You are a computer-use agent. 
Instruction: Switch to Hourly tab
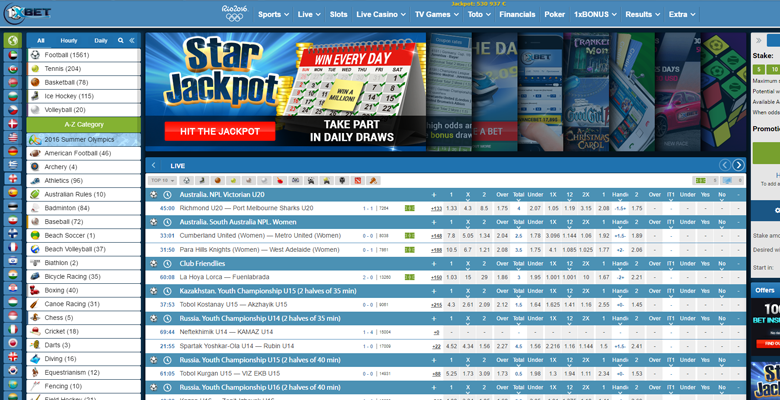click(69, 40)
